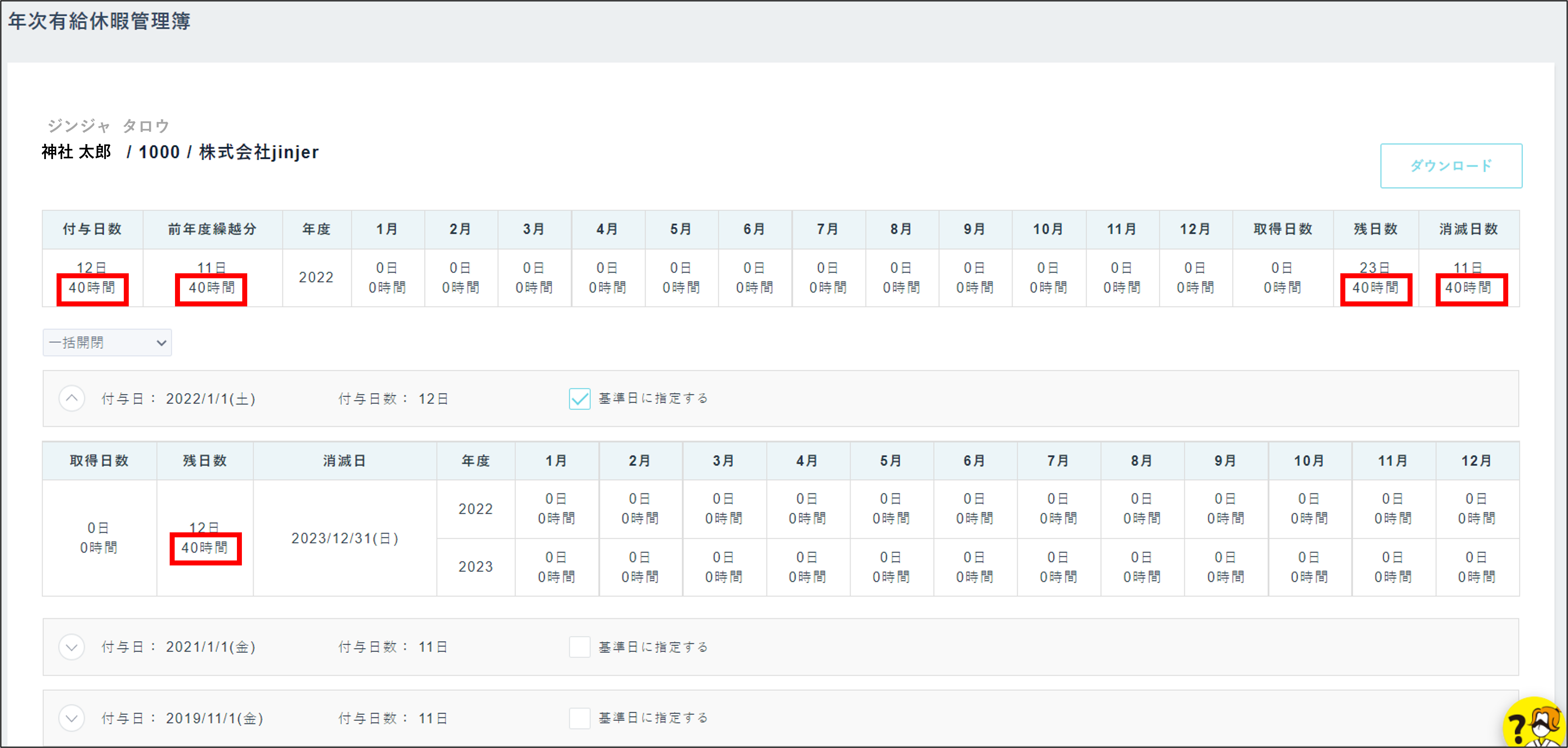
Task: Expand the 2019/11/1 grant section
Action: (x=72, y=717)
